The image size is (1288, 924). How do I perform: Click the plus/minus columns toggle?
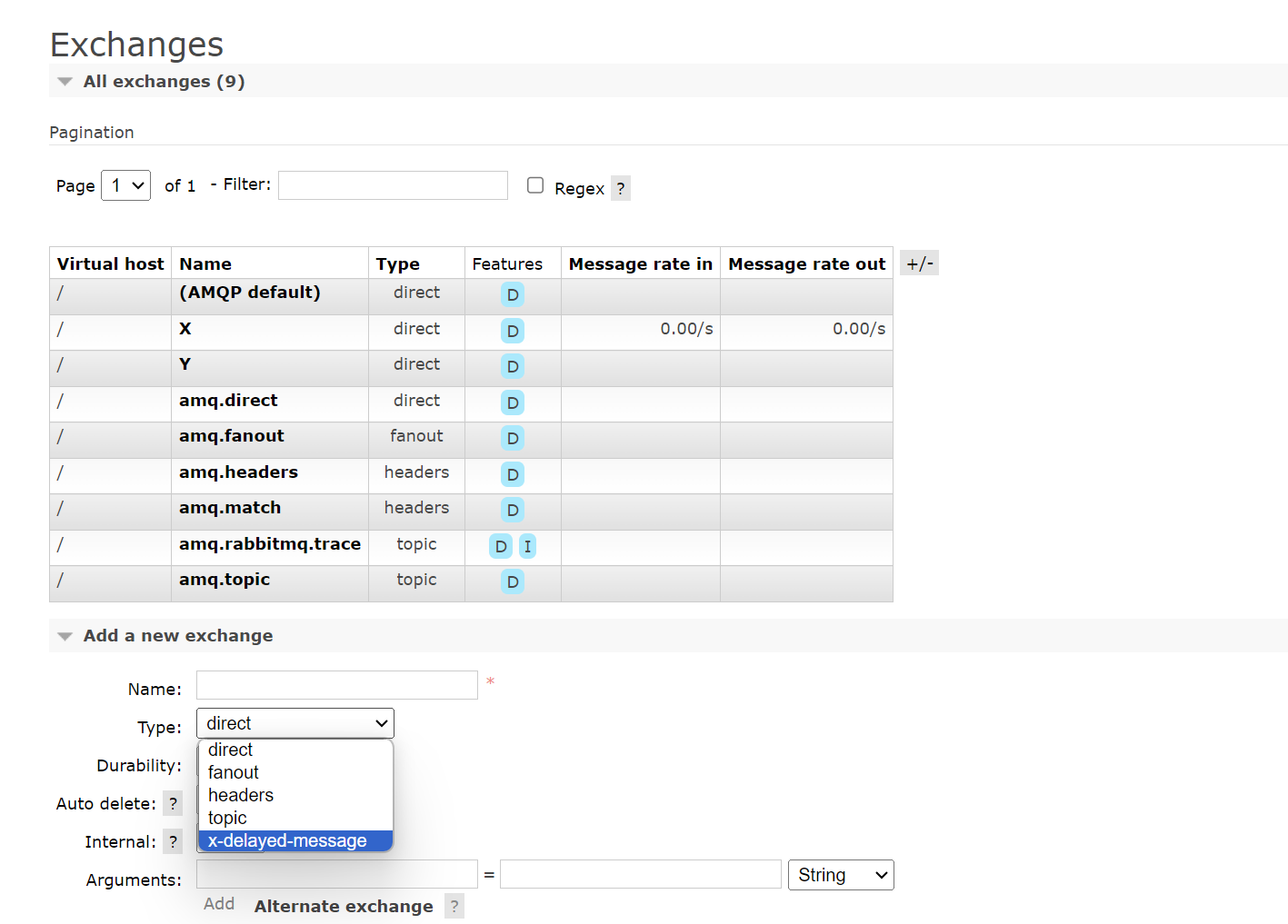coord(920,263)
